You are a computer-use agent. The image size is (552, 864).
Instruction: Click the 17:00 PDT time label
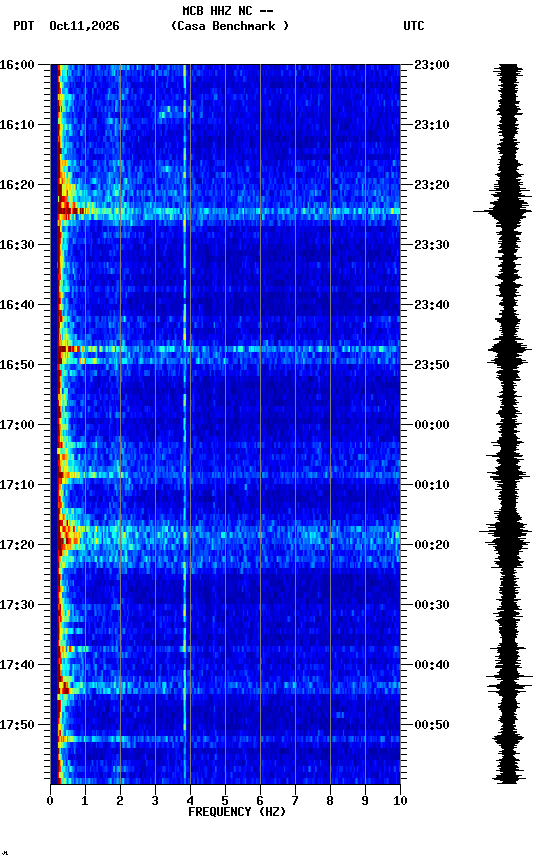click(x=17, y=425)
